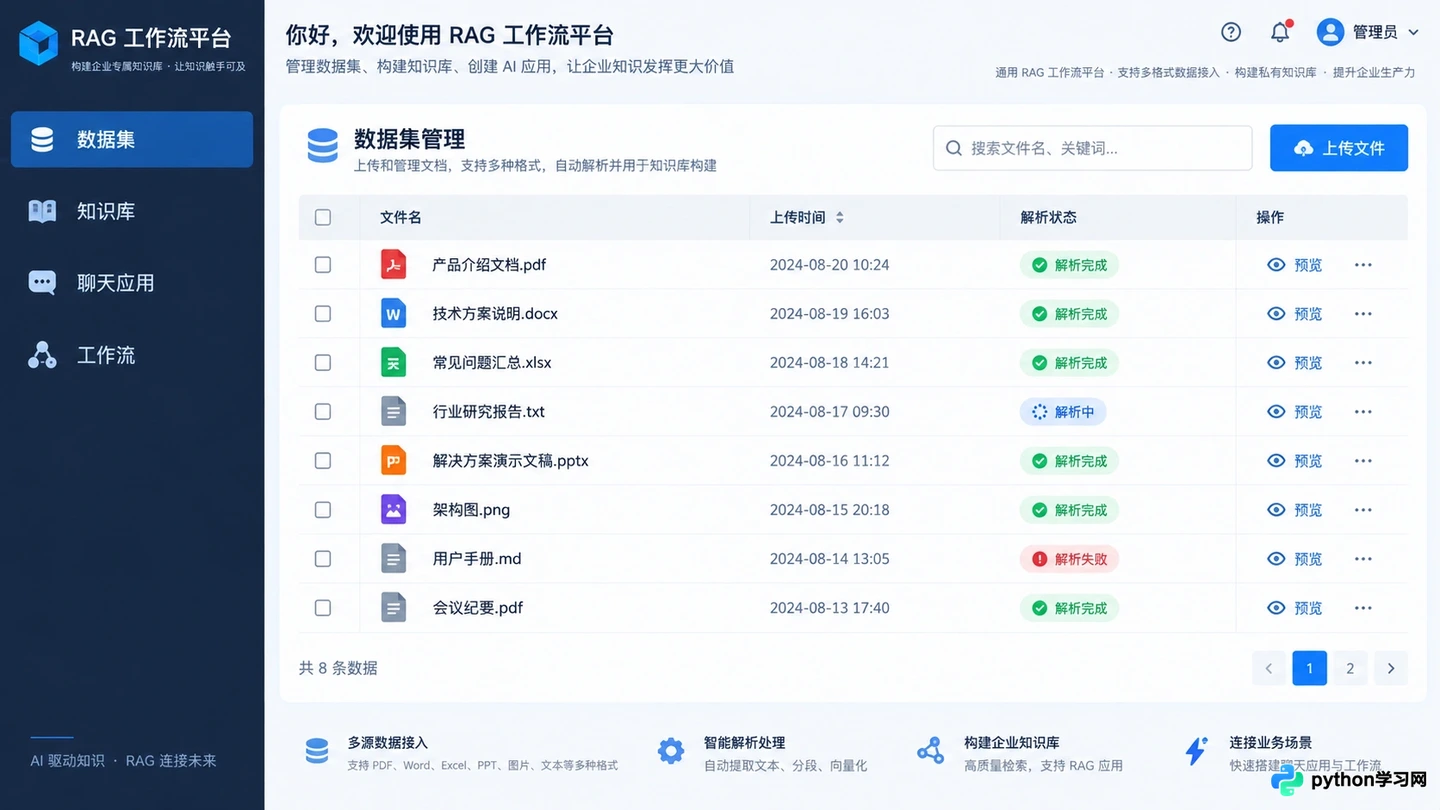Open more actions for 会议纪要.pdf
This screenshot has height=810, width=1440.
click(x=1363, y=608)
